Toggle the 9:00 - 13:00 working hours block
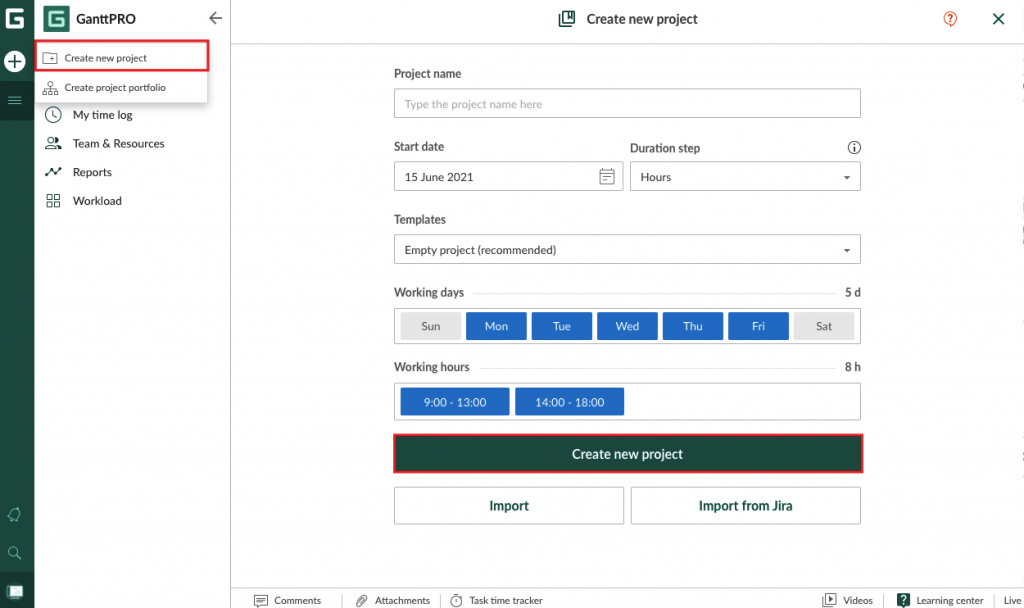This screenshot has width=1024, height=608. [454, 401]
